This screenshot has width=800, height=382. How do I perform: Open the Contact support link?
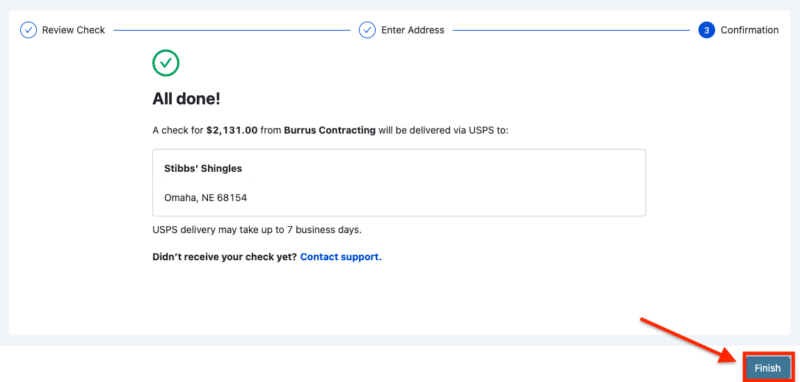tap(341, 257)
